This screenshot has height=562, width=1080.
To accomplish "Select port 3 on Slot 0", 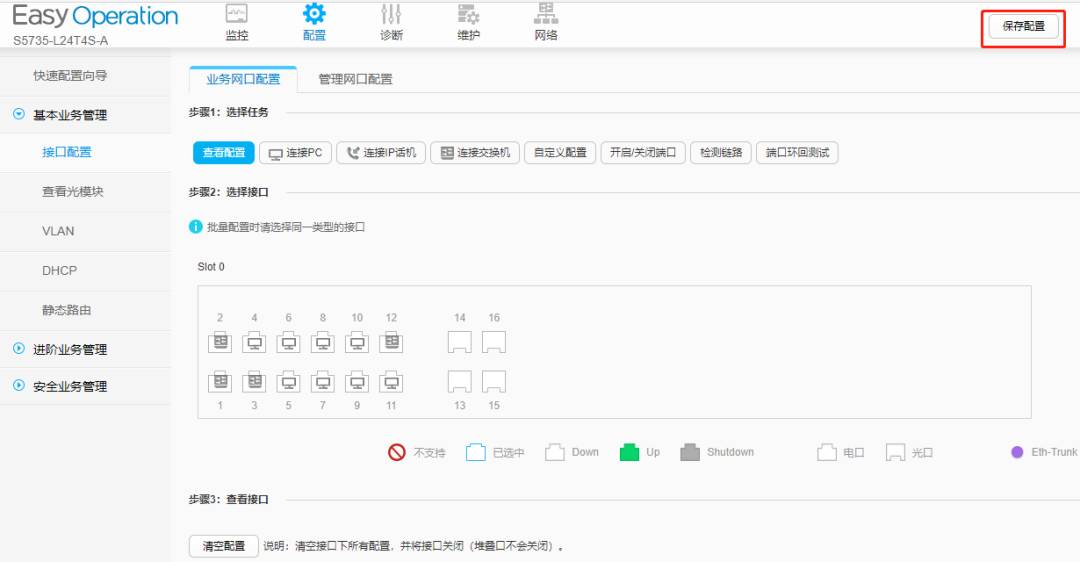I will 254,381.
